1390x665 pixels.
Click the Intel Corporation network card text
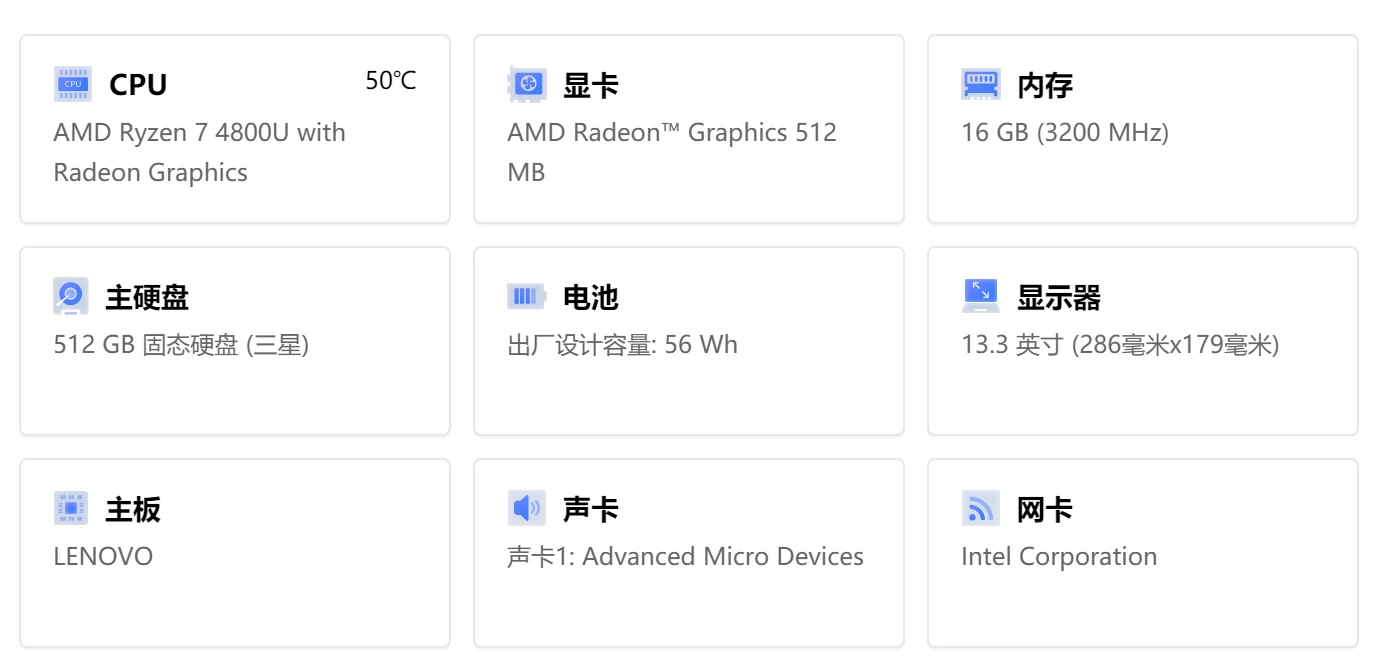tap(1058, 557)
